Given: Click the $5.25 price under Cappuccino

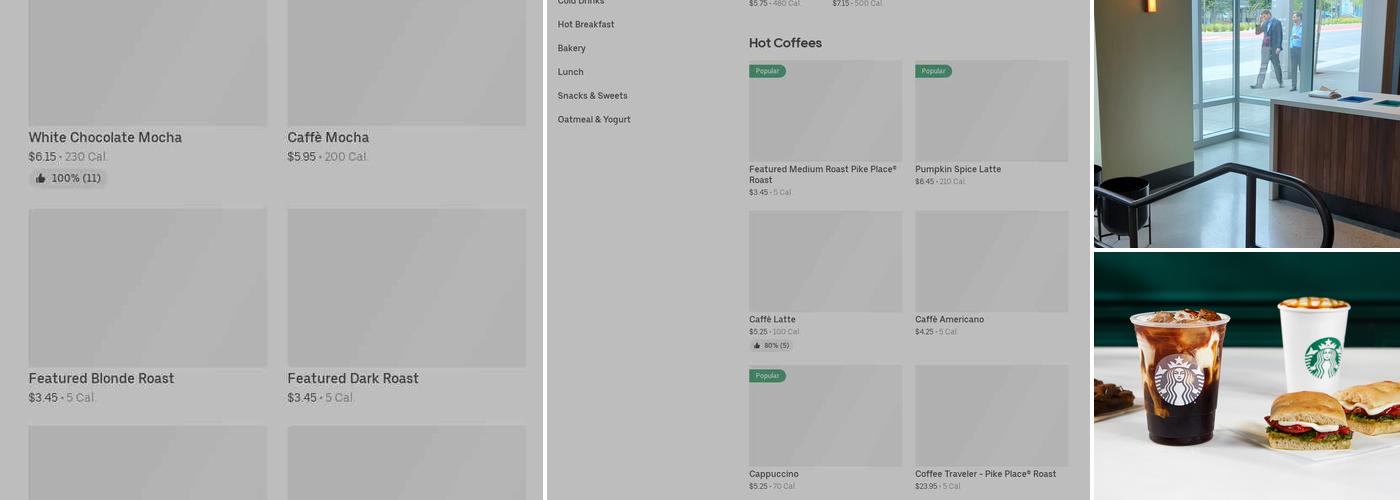Looking at the screenshot, I should click(758, 486).
